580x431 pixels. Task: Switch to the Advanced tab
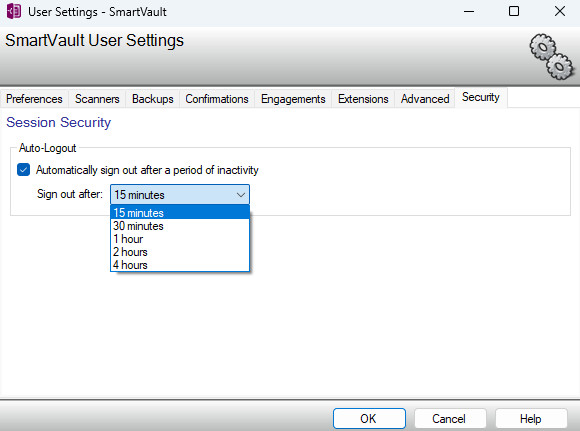click(425, 99)
